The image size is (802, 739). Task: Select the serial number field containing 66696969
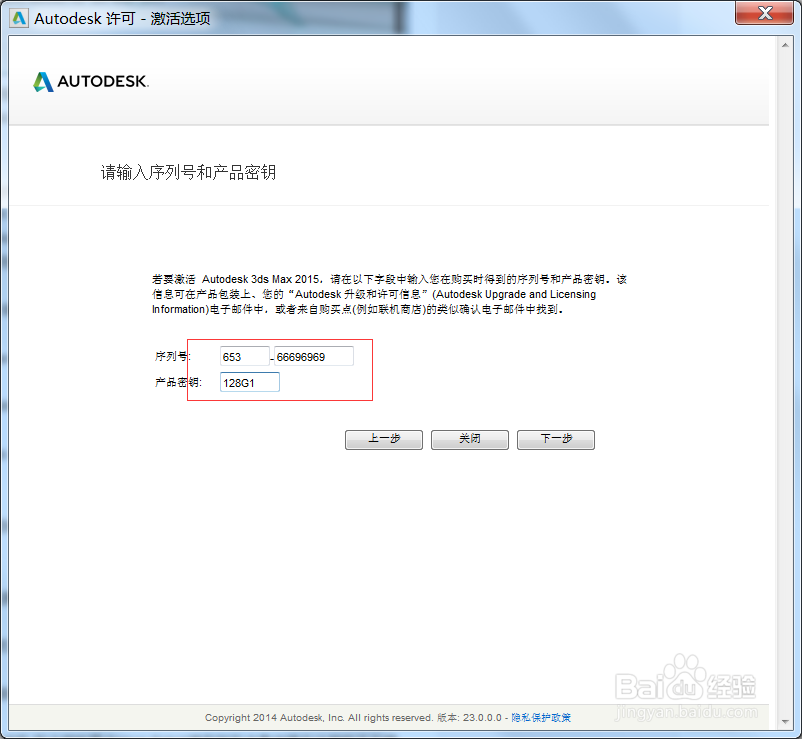313,355
